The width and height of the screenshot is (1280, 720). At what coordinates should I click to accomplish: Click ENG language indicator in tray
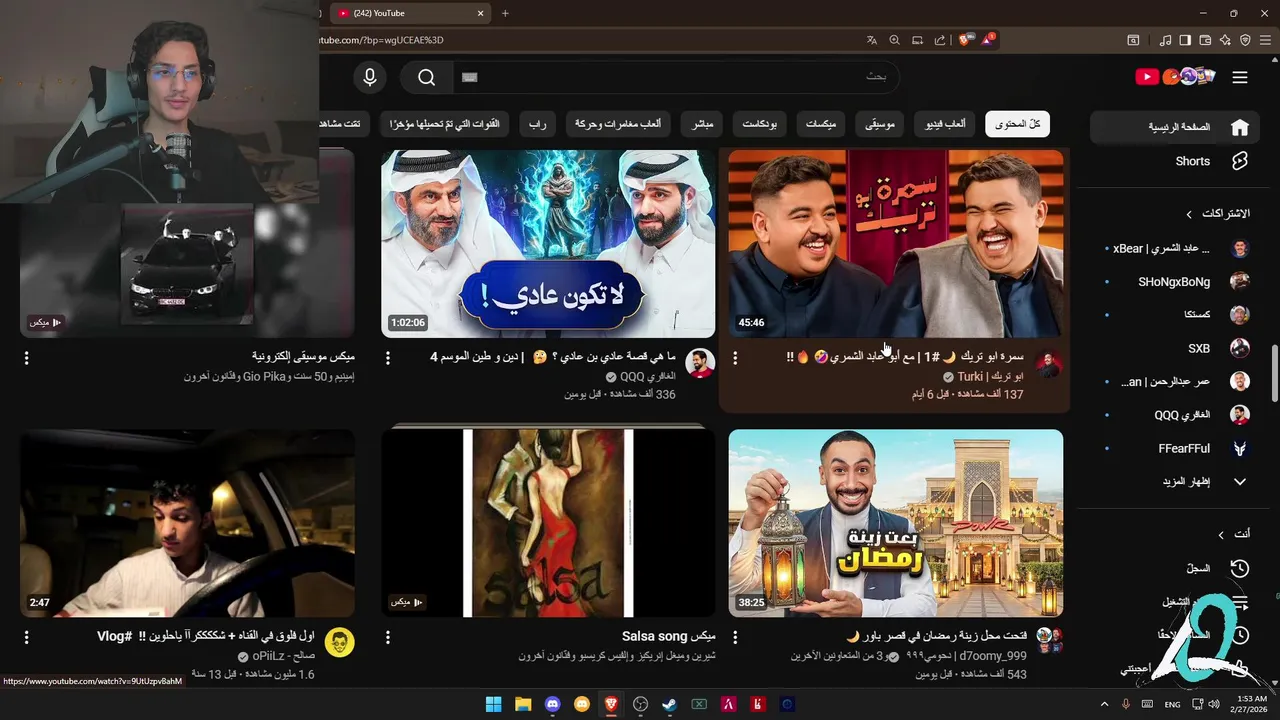(x=1172, y=704)
